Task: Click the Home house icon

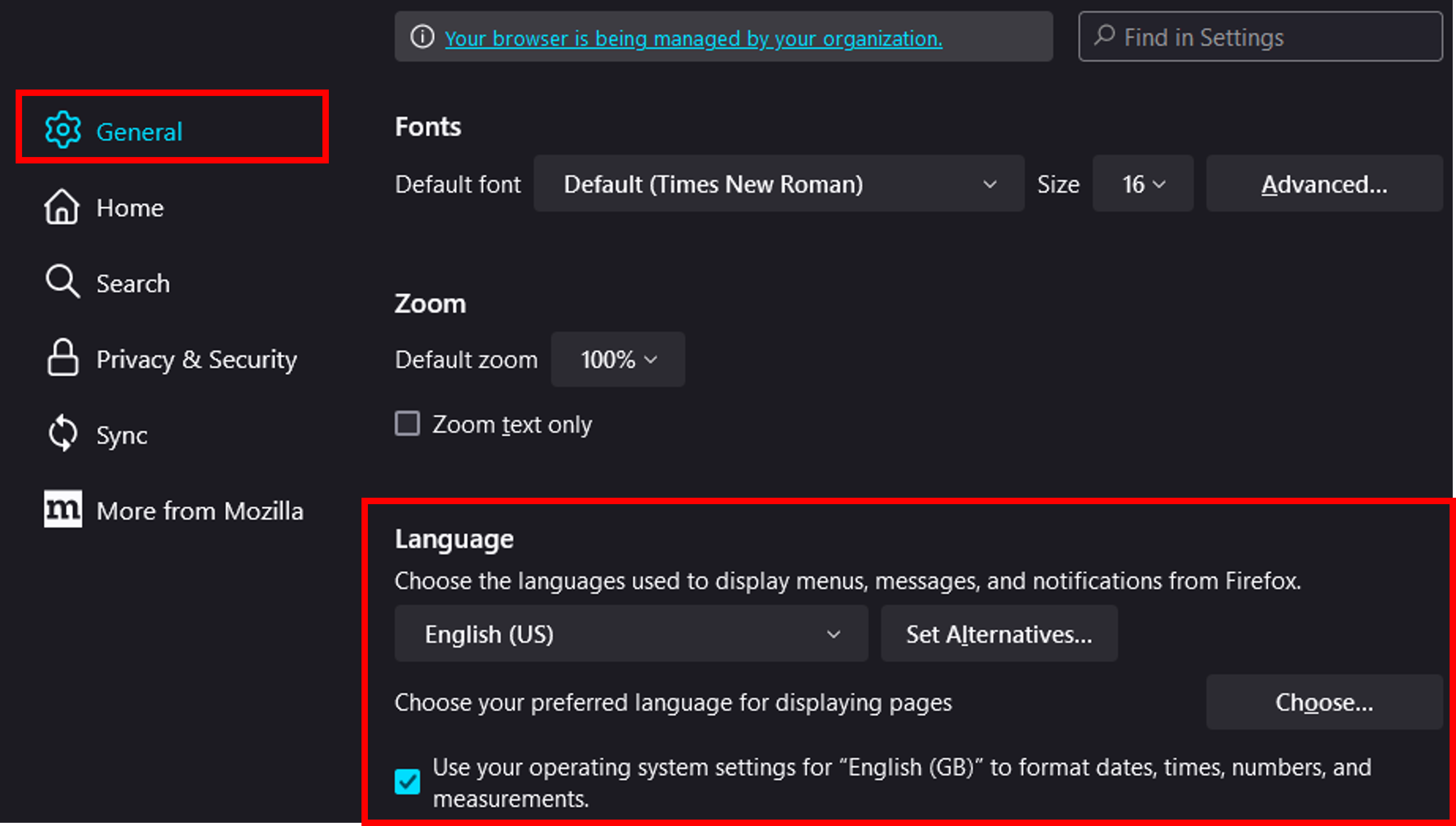Action: tap(62, 207)
